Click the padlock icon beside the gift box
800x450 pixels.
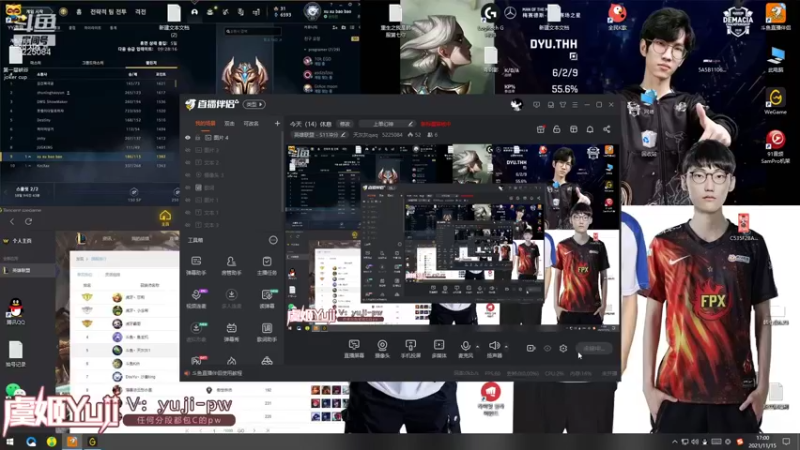pyautogui.click(x=557, y=129)
